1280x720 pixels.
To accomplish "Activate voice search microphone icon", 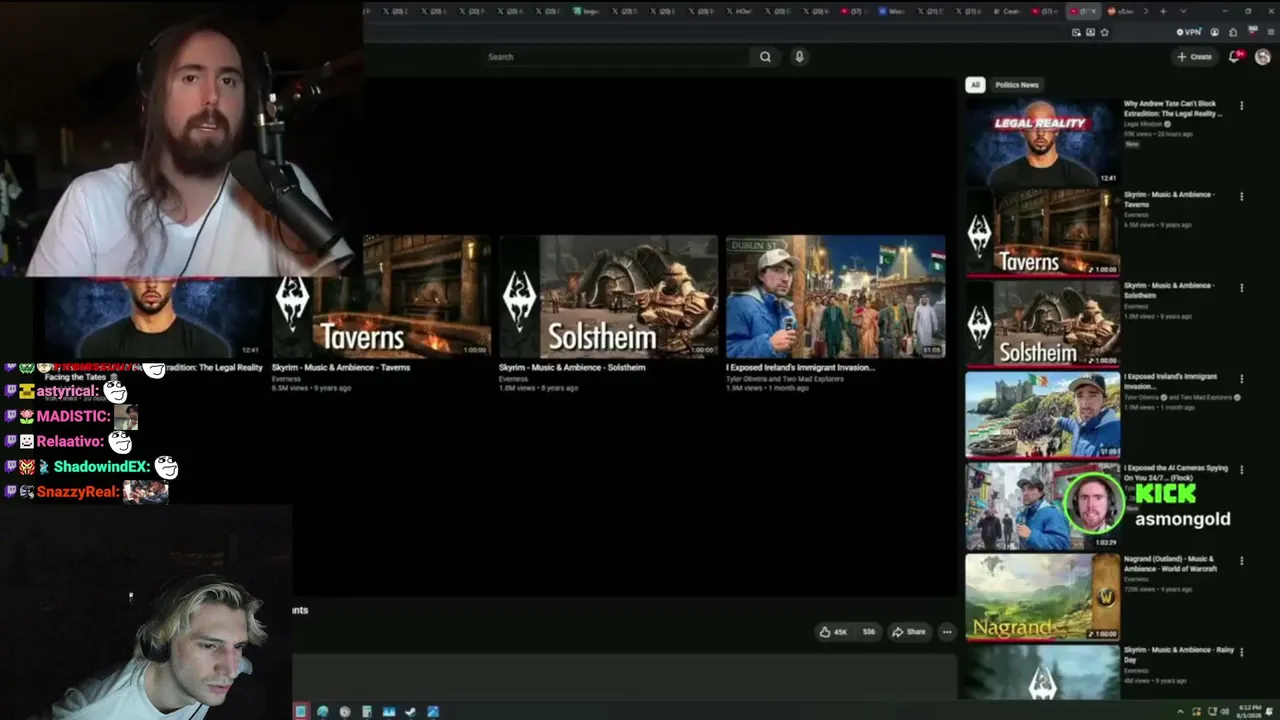I will coord(799,57).
